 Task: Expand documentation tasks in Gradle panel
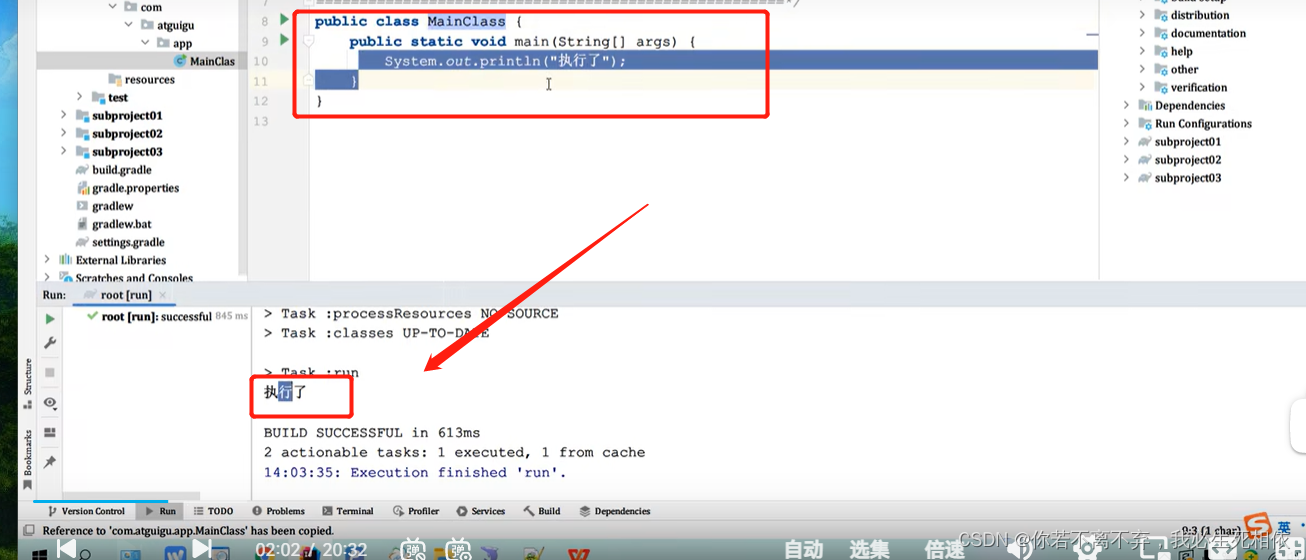(1142, 33)
